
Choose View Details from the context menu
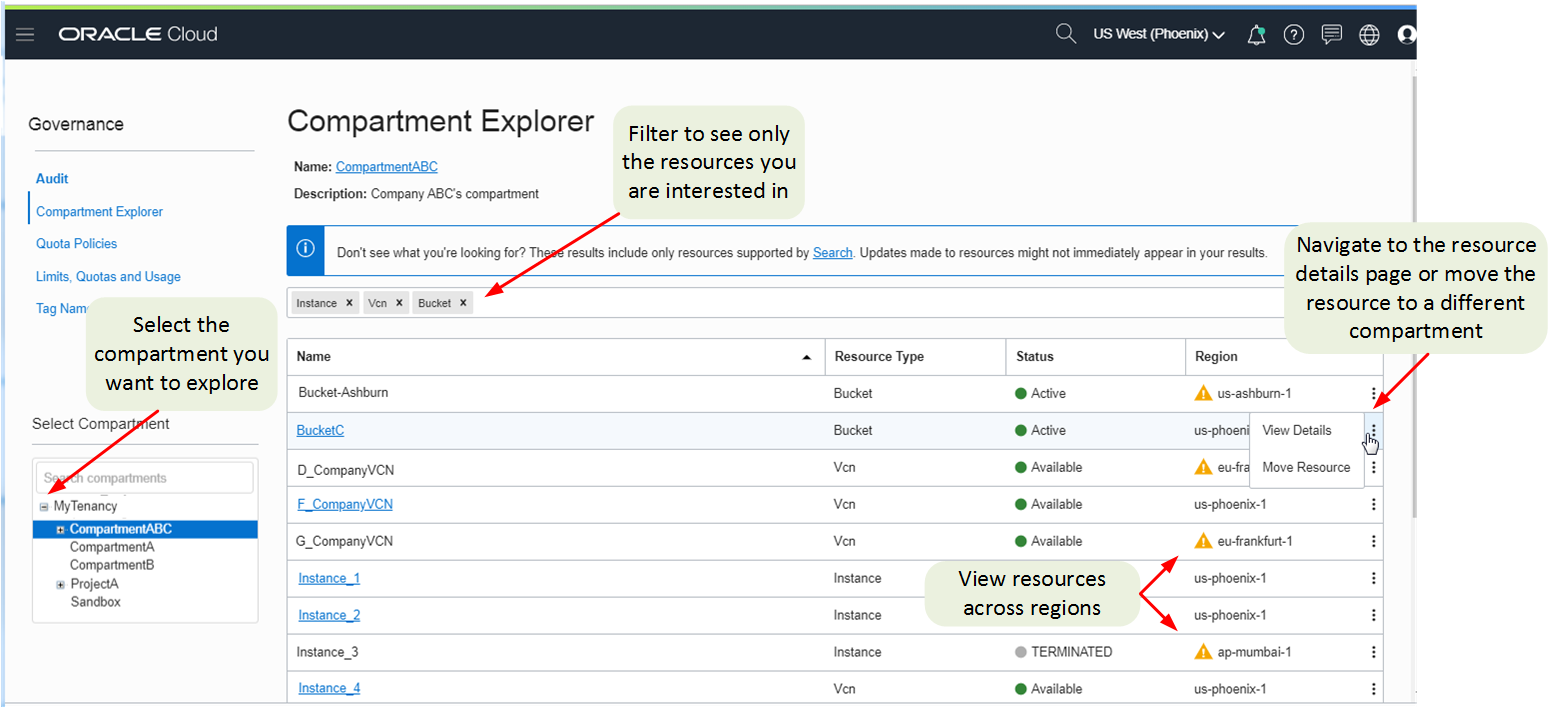1297,430
